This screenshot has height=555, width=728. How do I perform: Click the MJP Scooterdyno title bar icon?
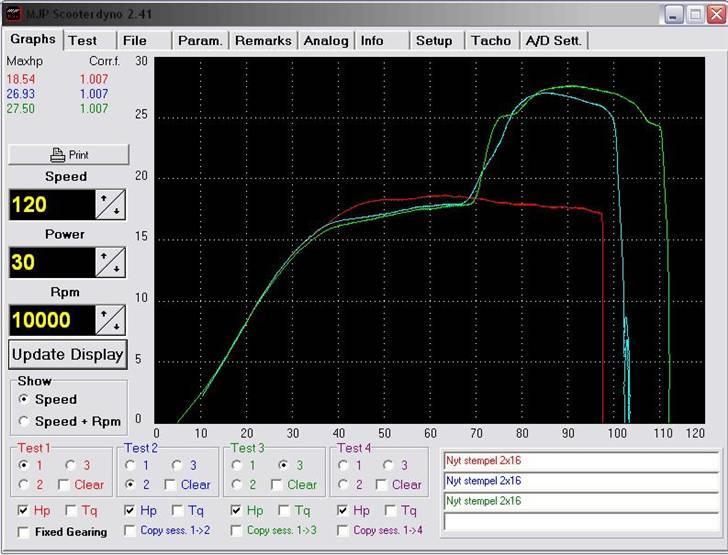pos(15,14)
